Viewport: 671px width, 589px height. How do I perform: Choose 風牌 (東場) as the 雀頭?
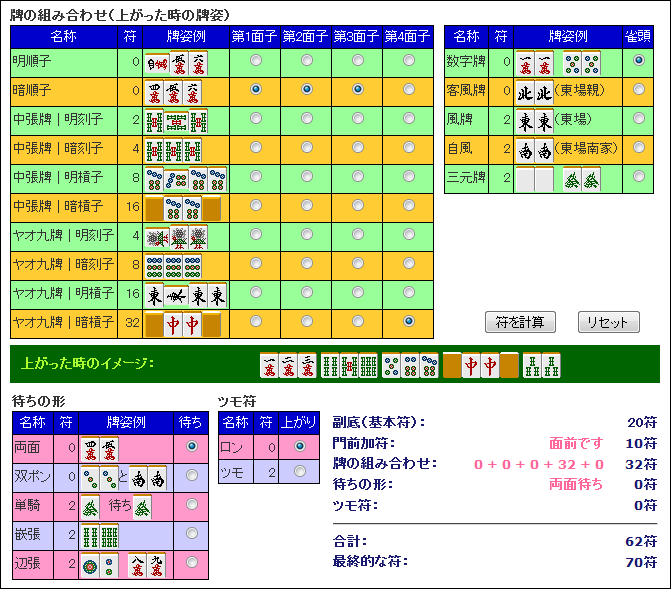(x=638, y=118)
